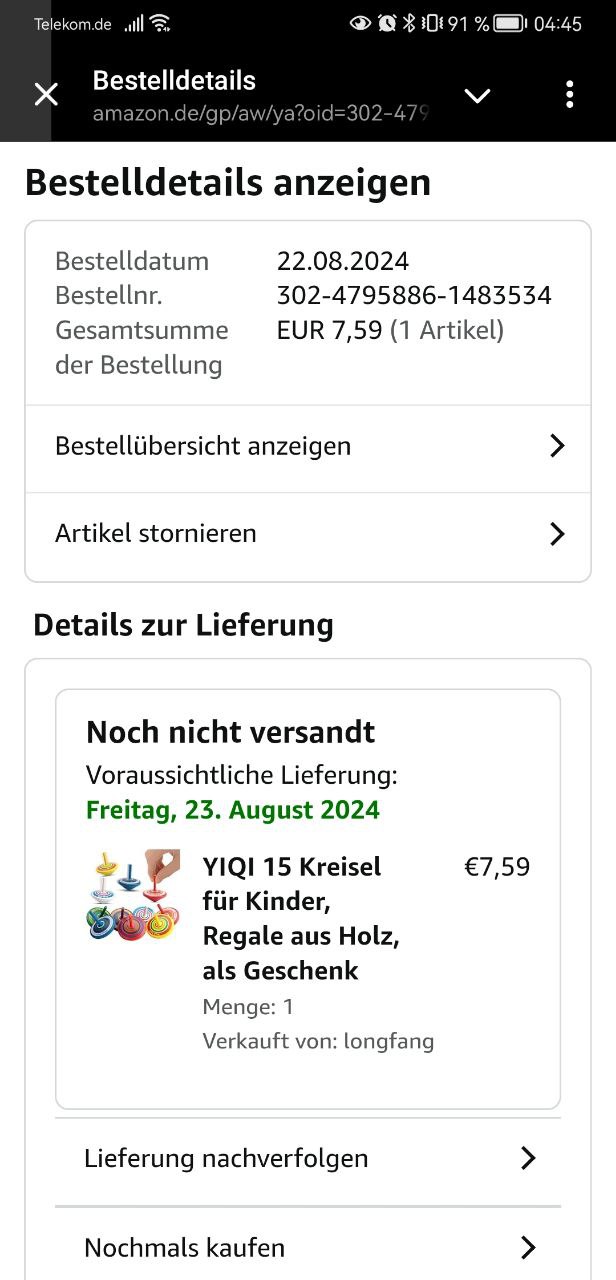Tap Nochmals kaufen
The width and height of the screenshot is (616, 1280).
(x=185, y=1248)
